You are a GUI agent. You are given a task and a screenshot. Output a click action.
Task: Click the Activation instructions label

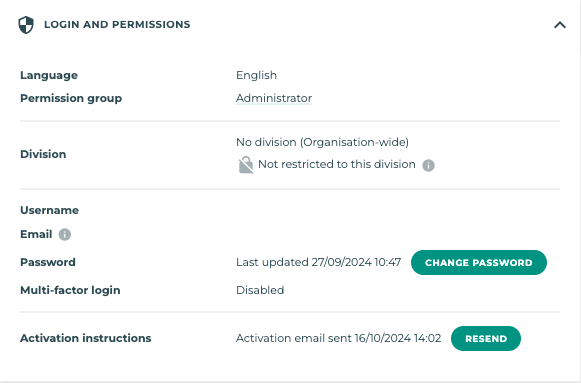[x=86, y=338]
